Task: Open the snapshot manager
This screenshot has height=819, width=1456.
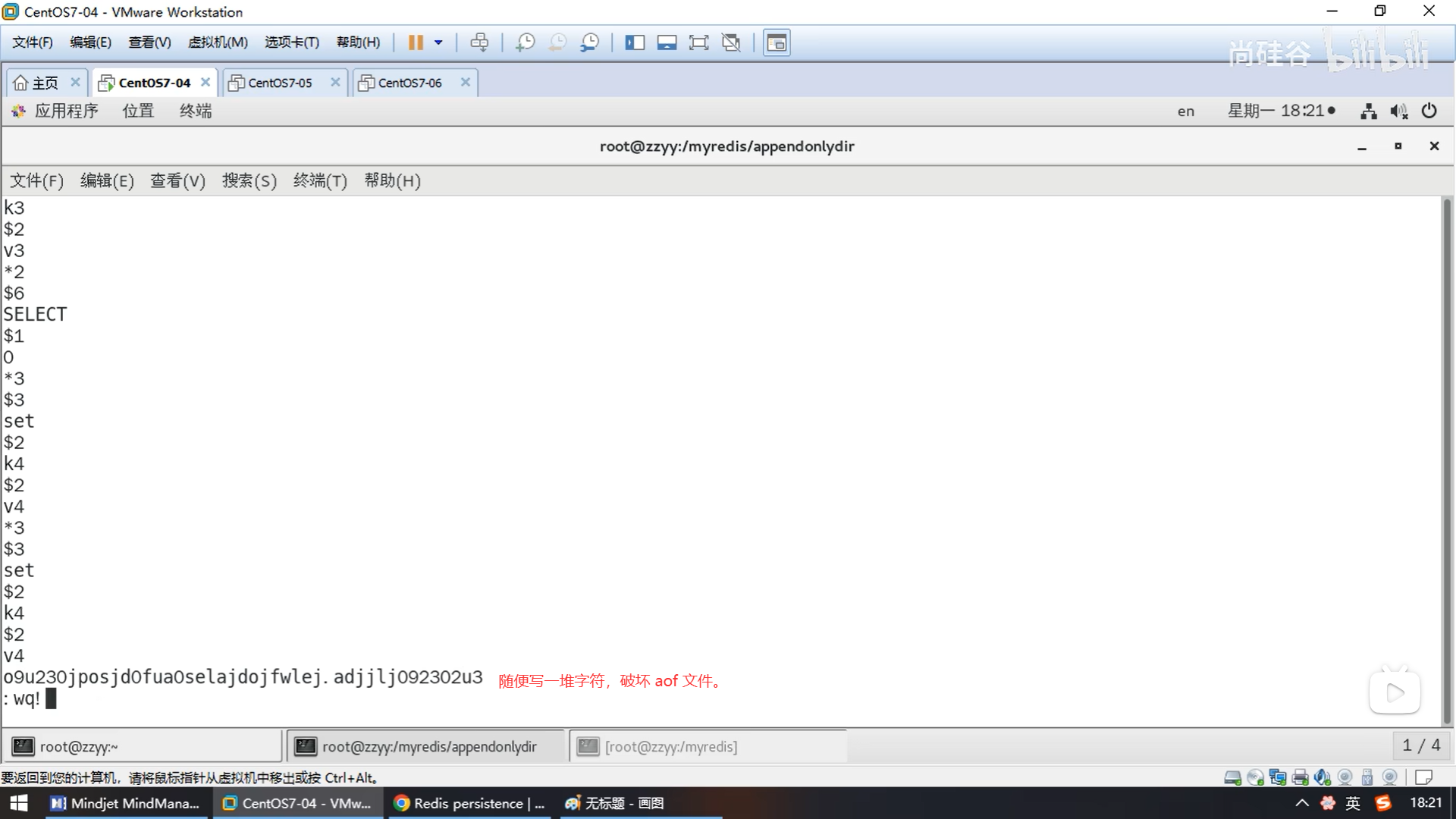Action: (589, 42)
